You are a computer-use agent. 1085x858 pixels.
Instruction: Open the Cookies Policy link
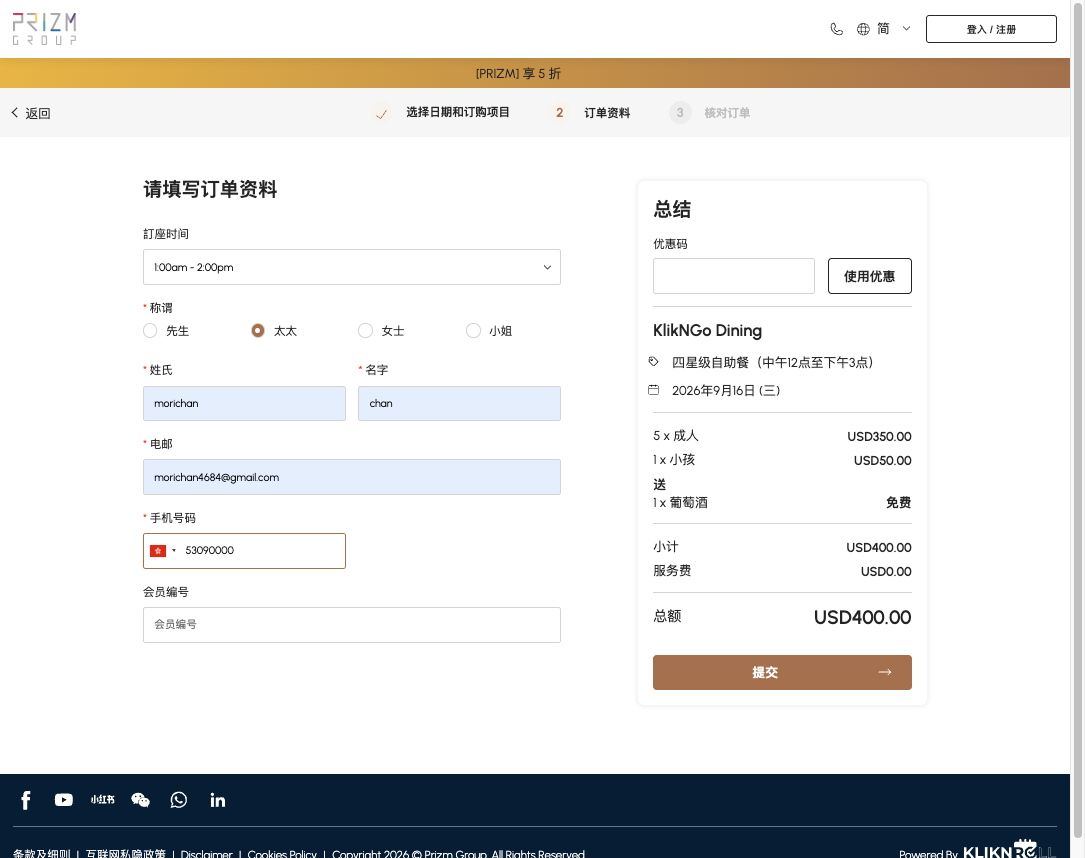pyautogui.click(x=282, y=854)
